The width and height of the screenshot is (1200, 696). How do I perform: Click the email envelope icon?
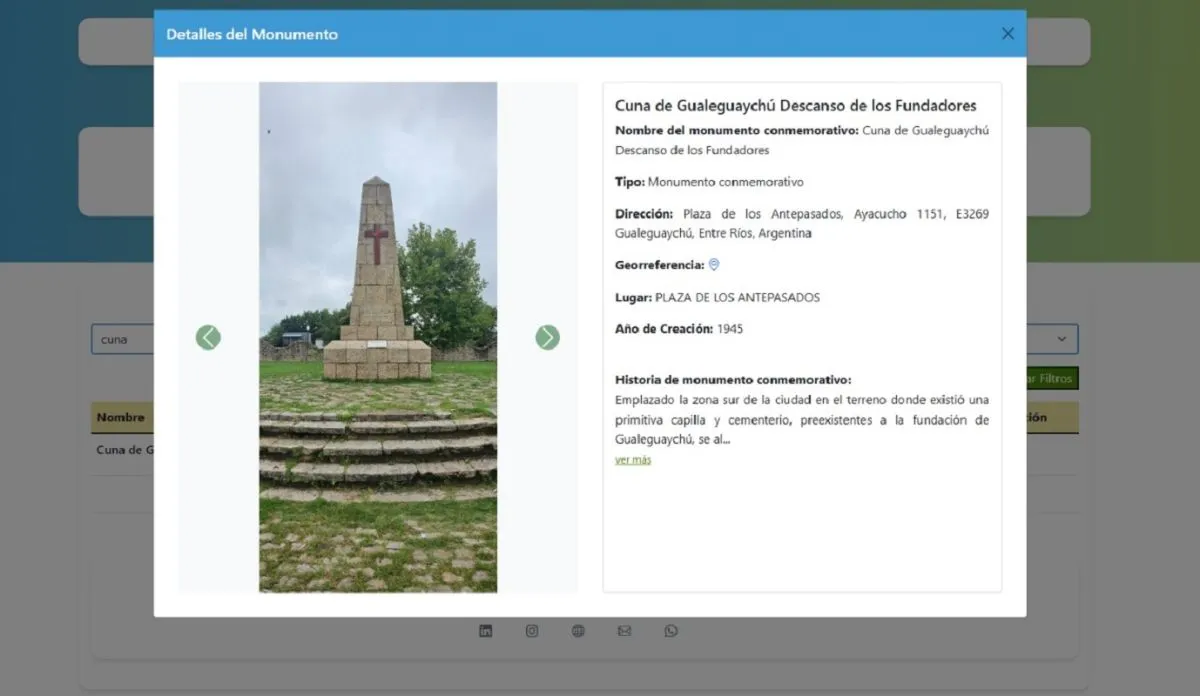point(625,631)
